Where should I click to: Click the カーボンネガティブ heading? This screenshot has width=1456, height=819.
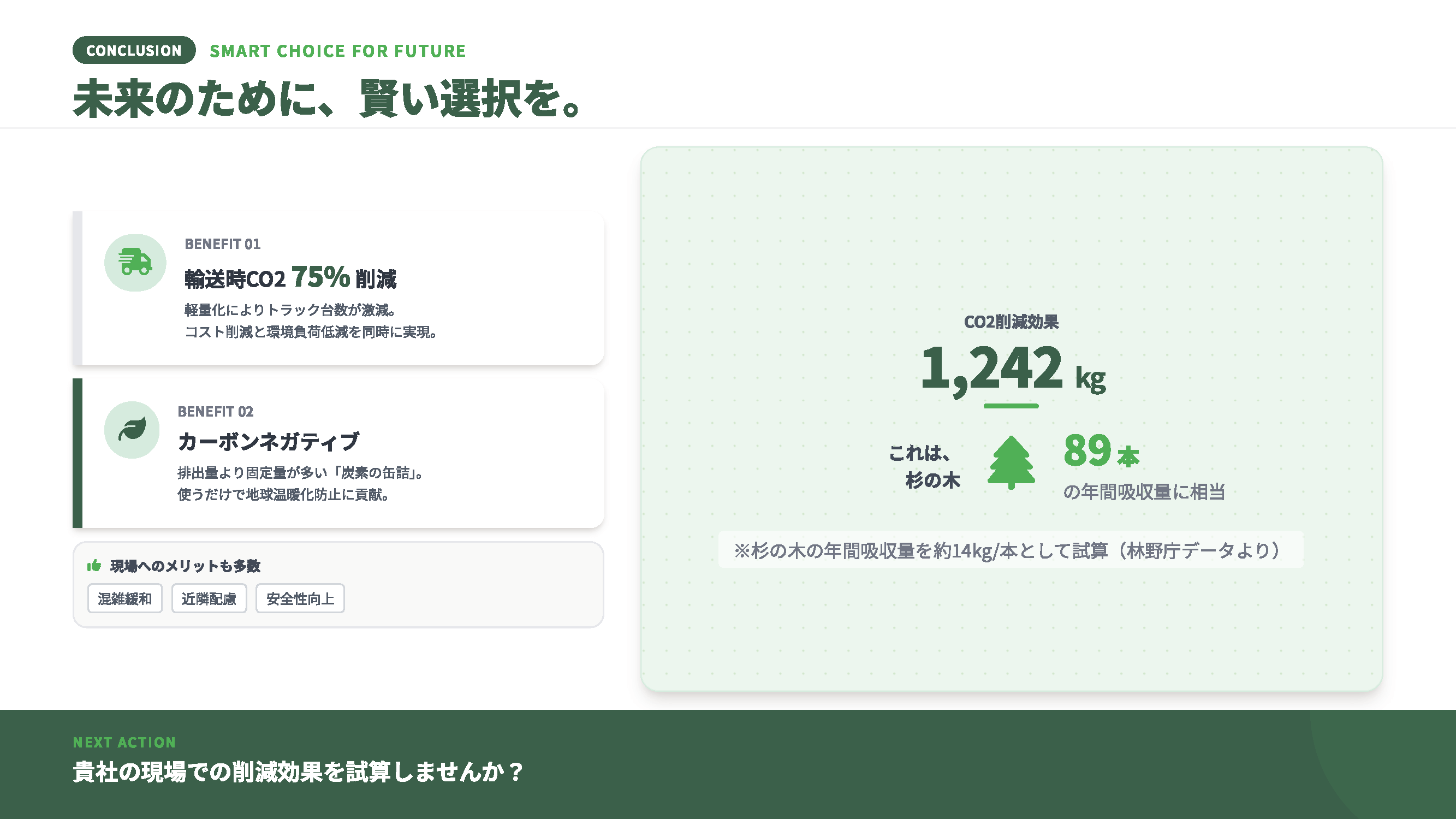click(x=268, y=441)
